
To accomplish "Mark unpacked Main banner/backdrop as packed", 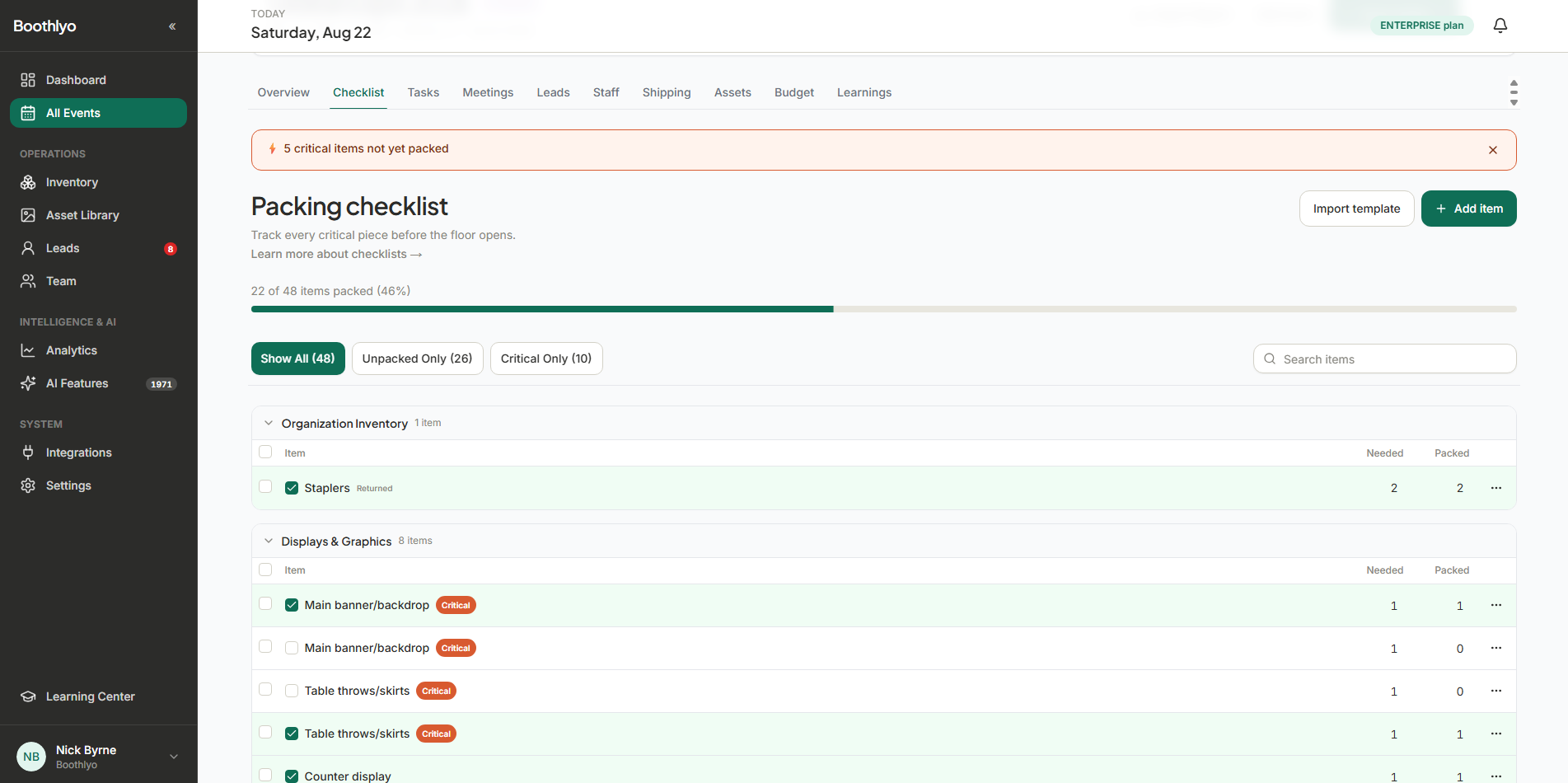I will (292, 648).
